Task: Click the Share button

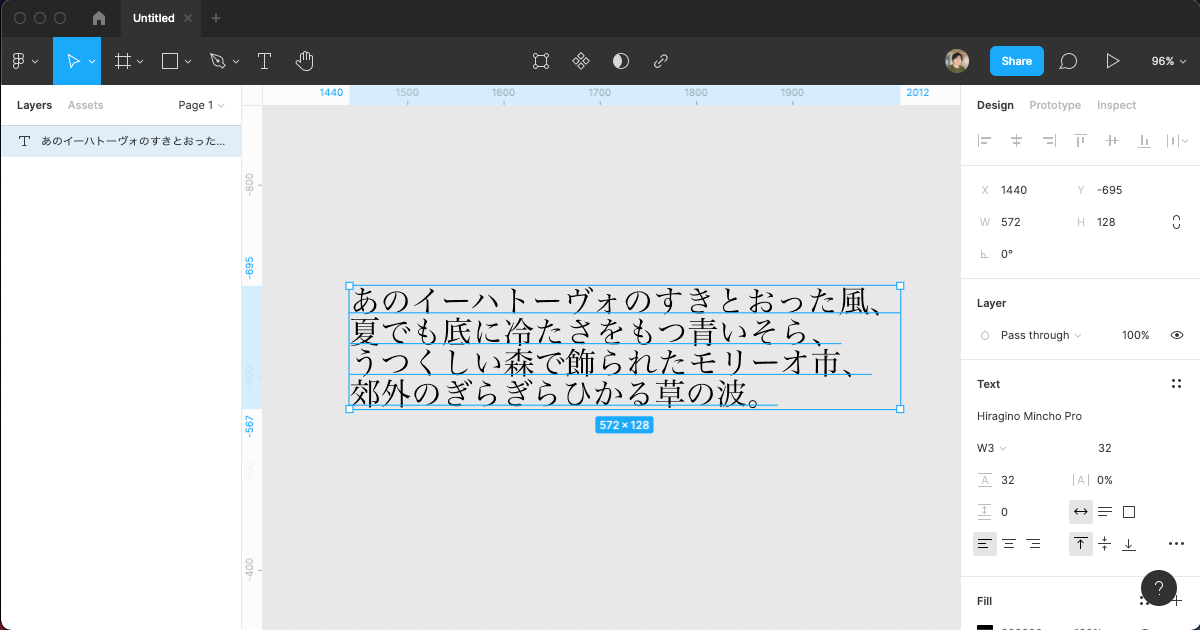Action: coord(1016,61)
